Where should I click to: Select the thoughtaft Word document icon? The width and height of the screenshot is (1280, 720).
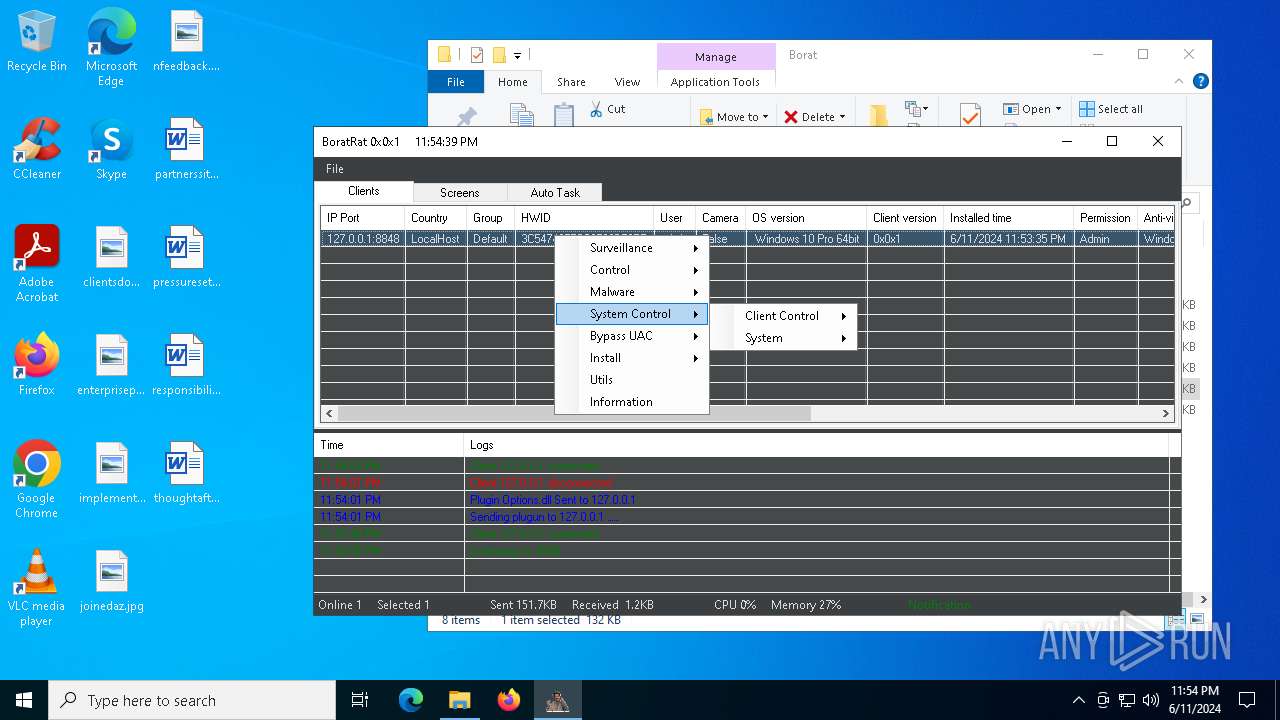pyautogui.click(x=186, y=473)
